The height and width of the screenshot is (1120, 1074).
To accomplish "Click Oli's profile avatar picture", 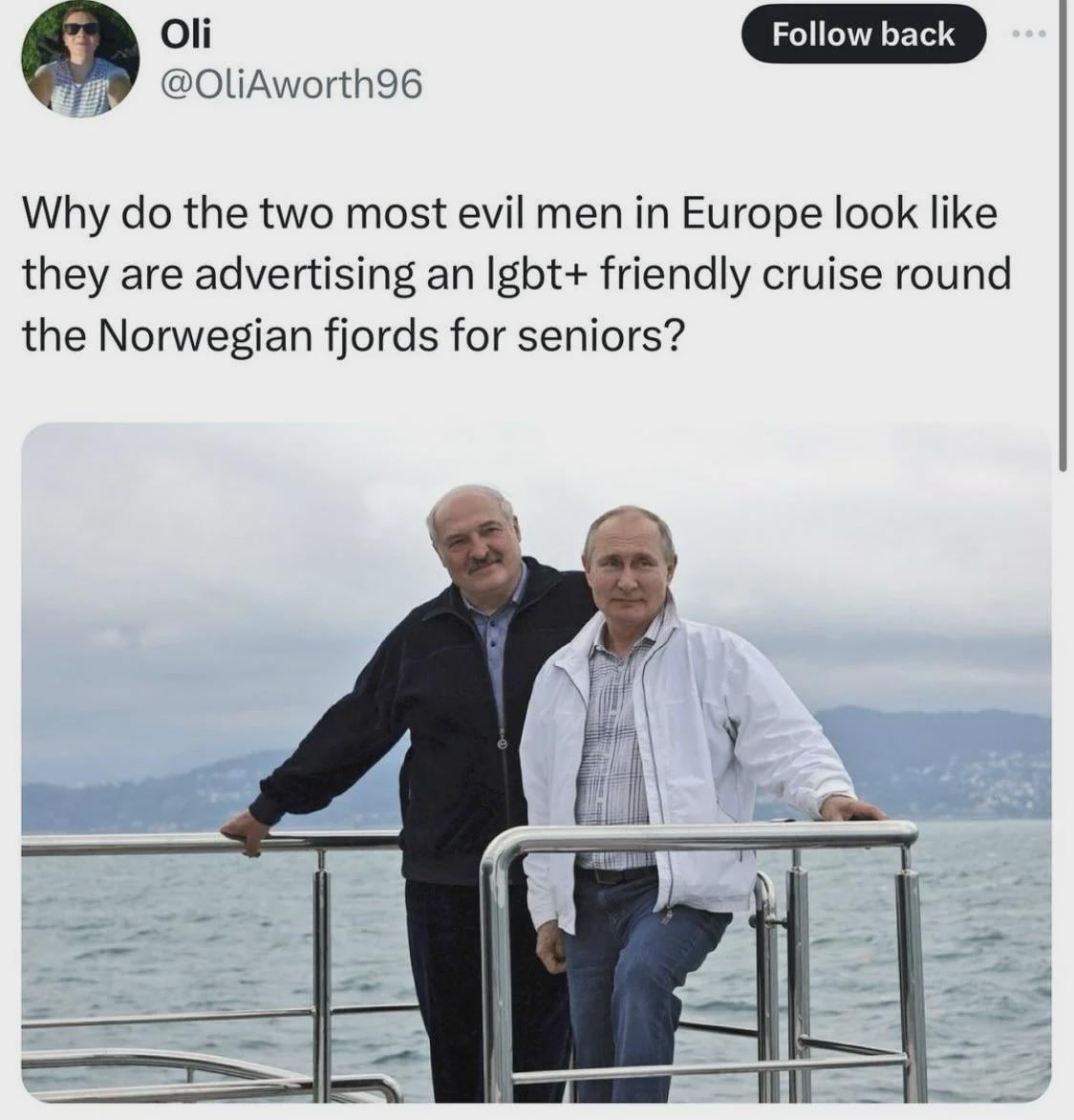I will coord(79,58).
